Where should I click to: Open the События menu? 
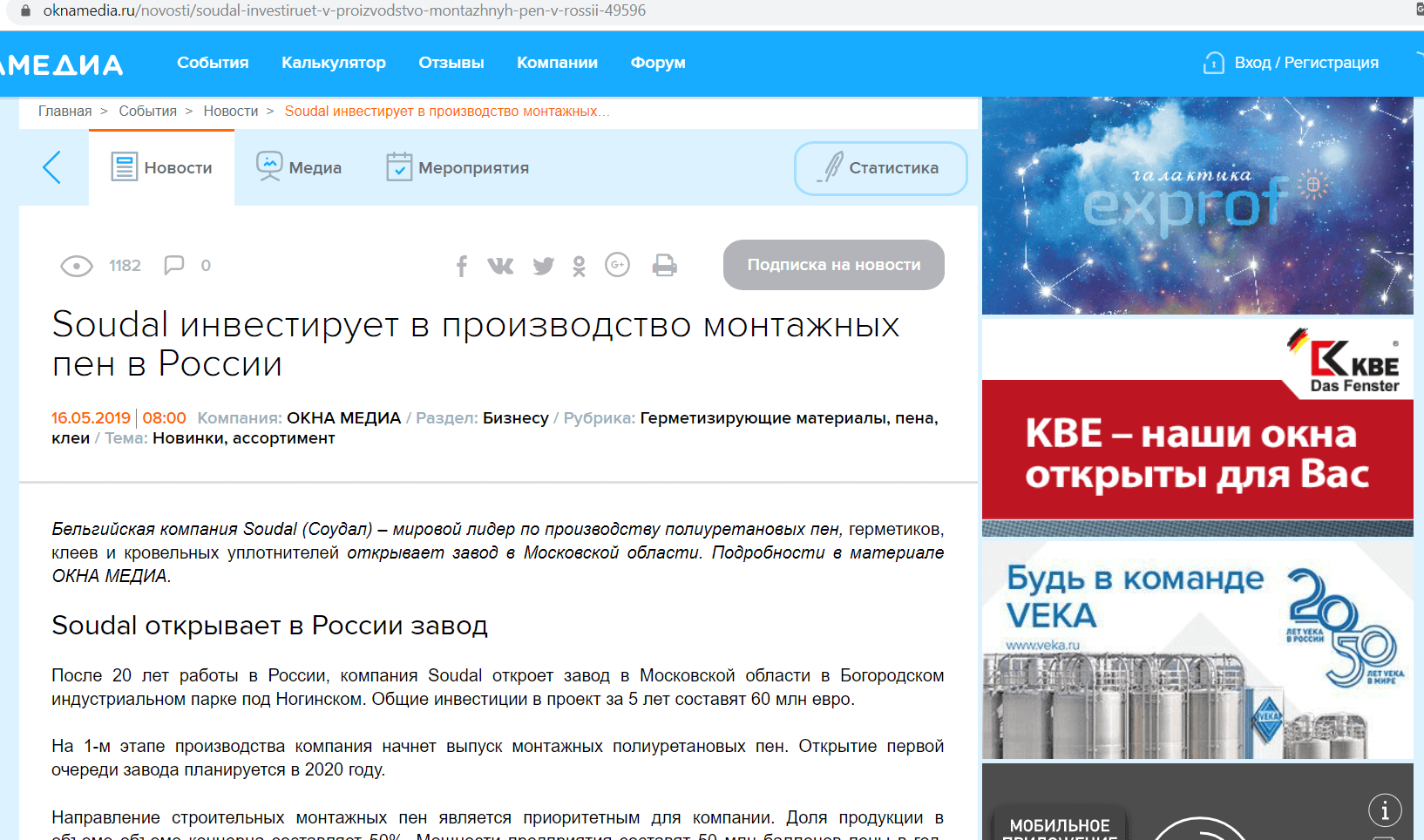pyautogui.click(x=213, y=63)
